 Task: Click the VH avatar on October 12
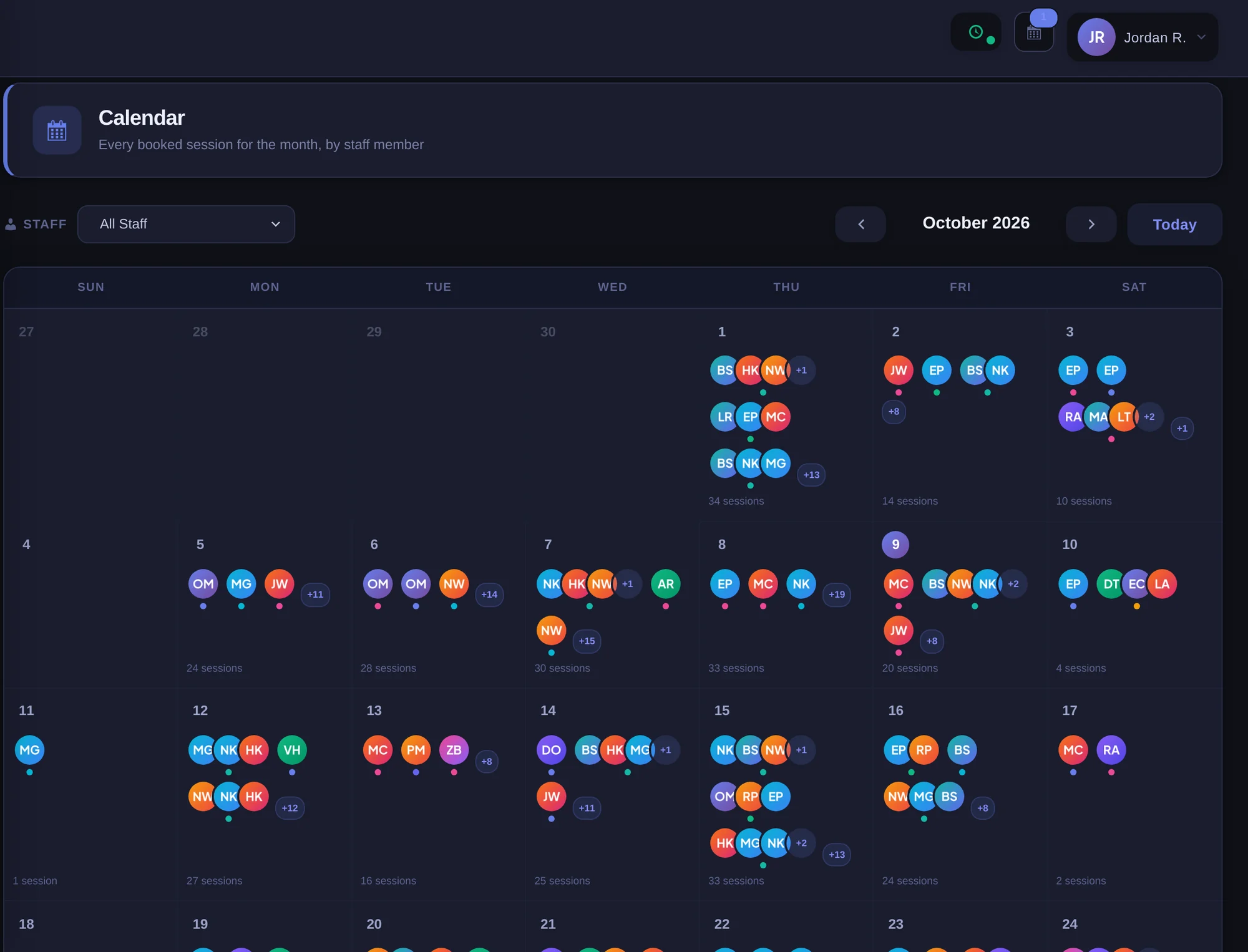pos(292,750)
